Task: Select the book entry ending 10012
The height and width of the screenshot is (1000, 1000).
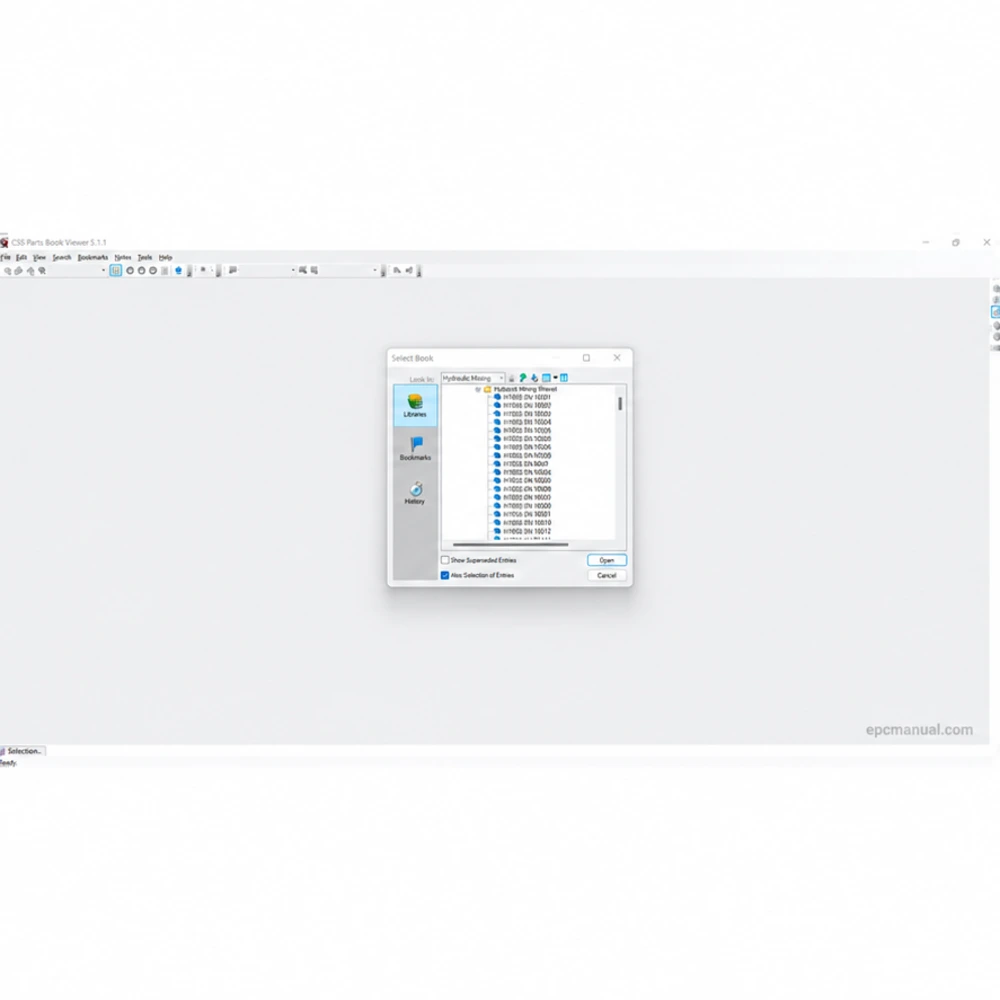Action: [x=527, y=531]
